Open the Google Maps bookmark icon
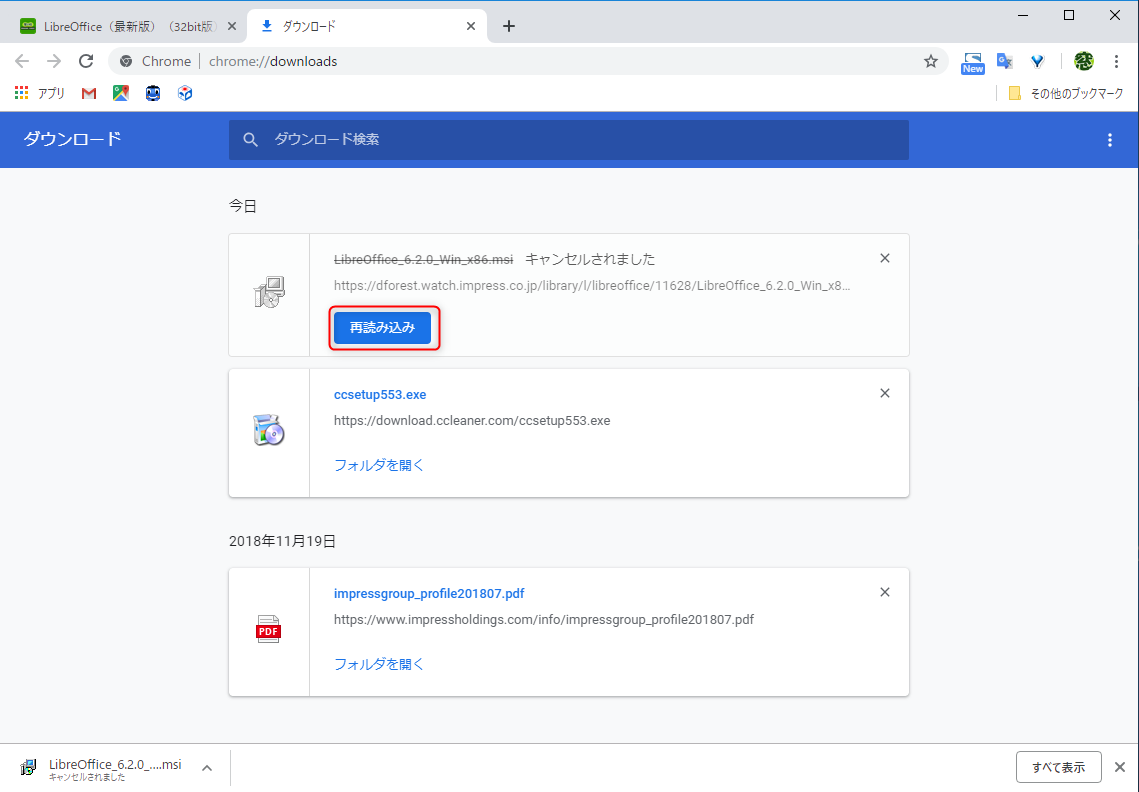 click(x=120, y=92)
